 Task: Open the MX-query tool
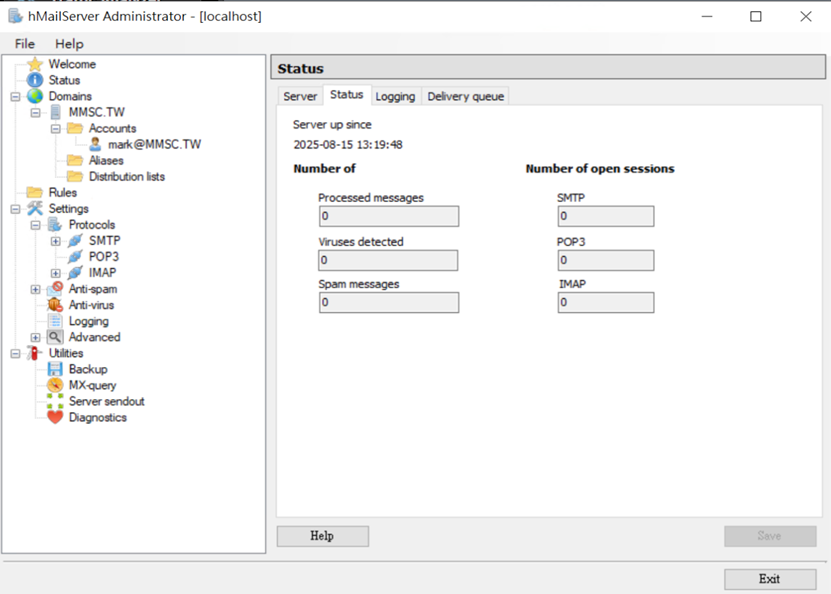[57, 385]
